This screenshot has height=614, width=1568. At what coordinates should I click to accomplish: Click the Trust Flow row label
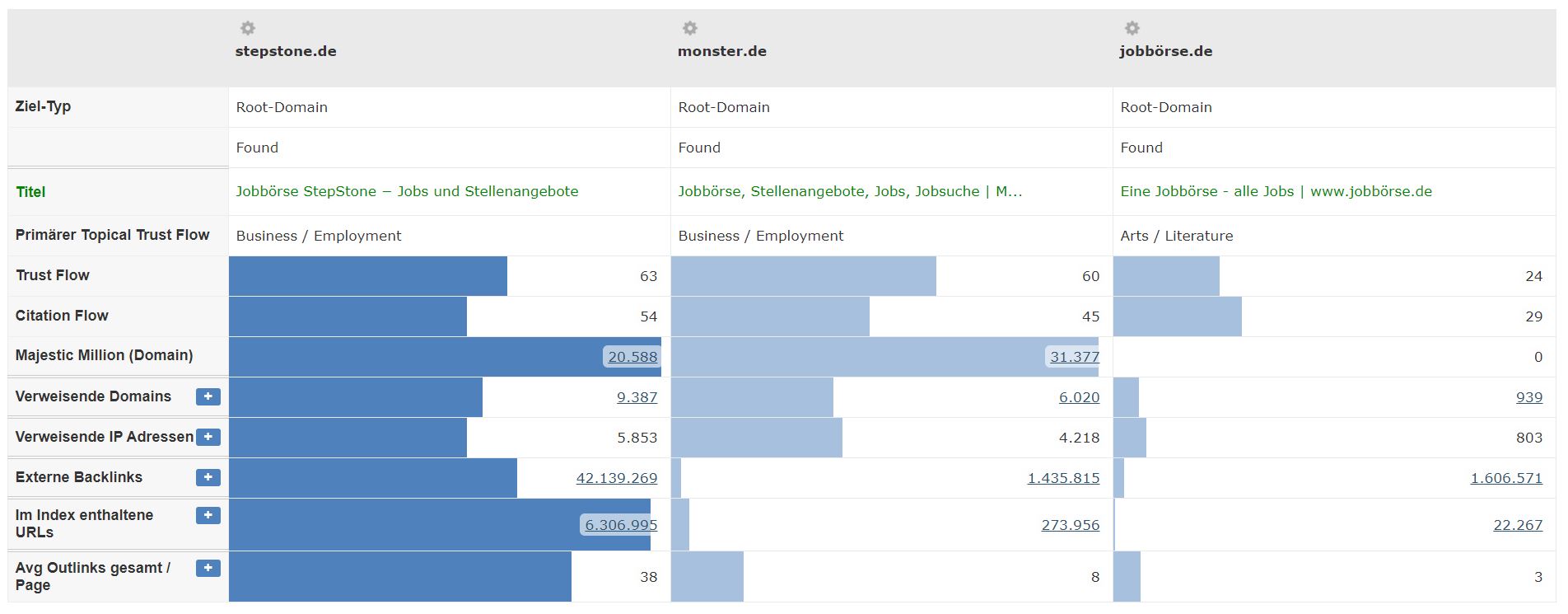point(53,275)
